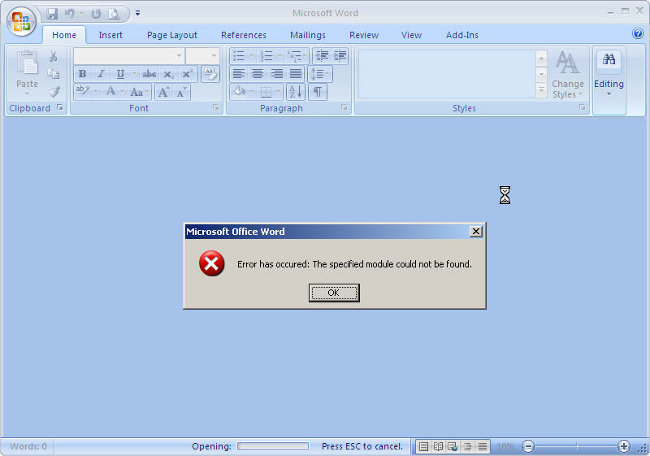Screen dimensions: 650x456
Task: Open Customize Quick Access Toolbar arrow
Action: (x=138, y=14)
